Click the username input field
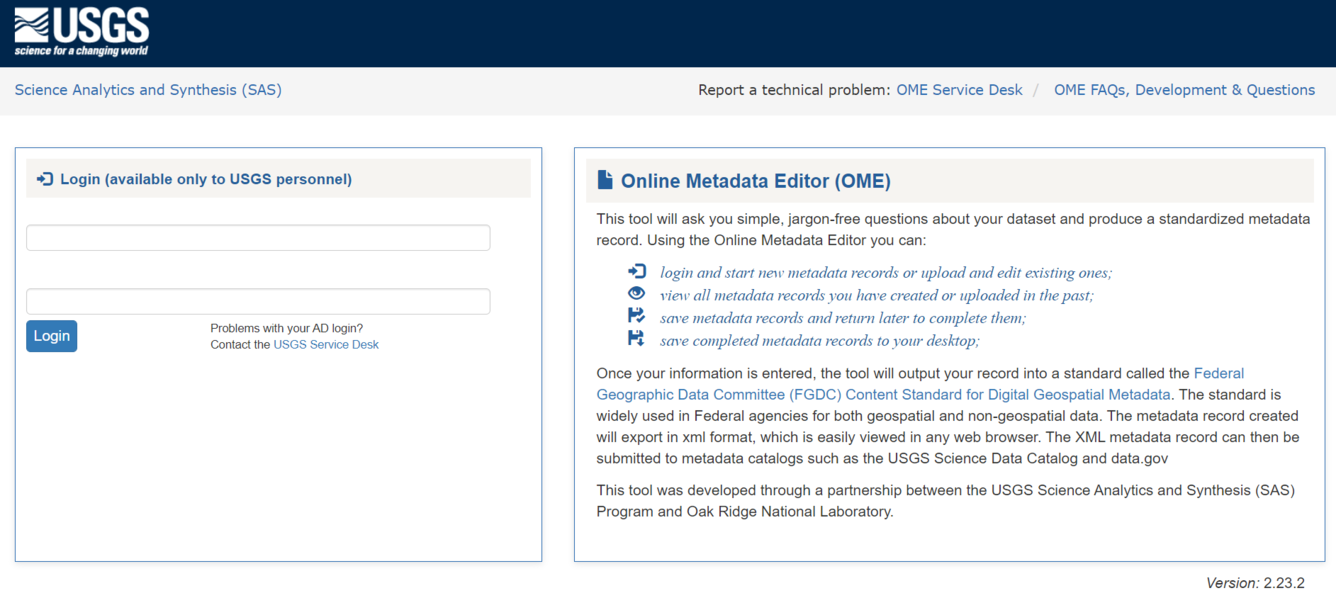1336x593 pixels. pyautogui.click(x=257, y=237)
